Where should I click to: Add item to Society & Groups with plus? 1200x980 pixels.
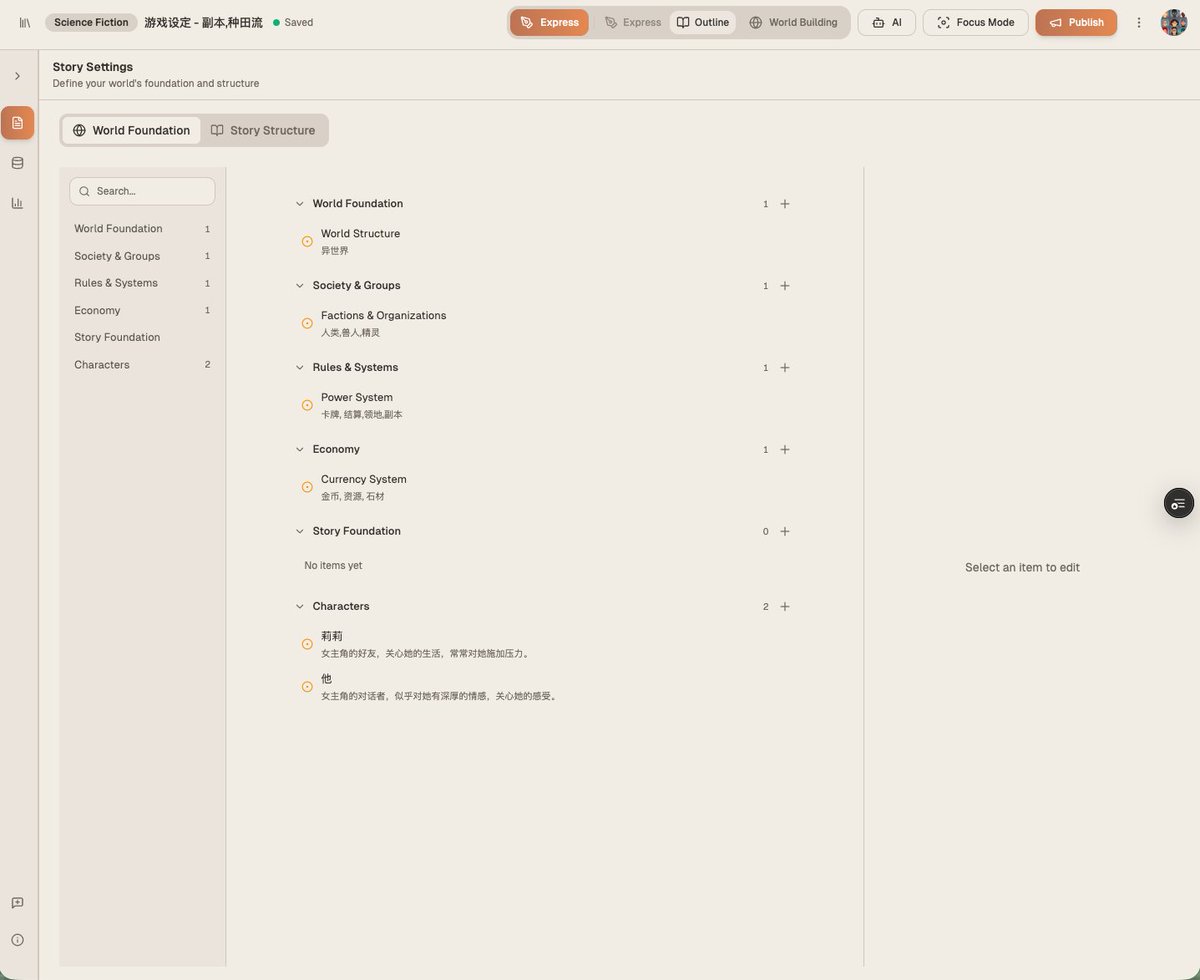(x=785, y=286)
